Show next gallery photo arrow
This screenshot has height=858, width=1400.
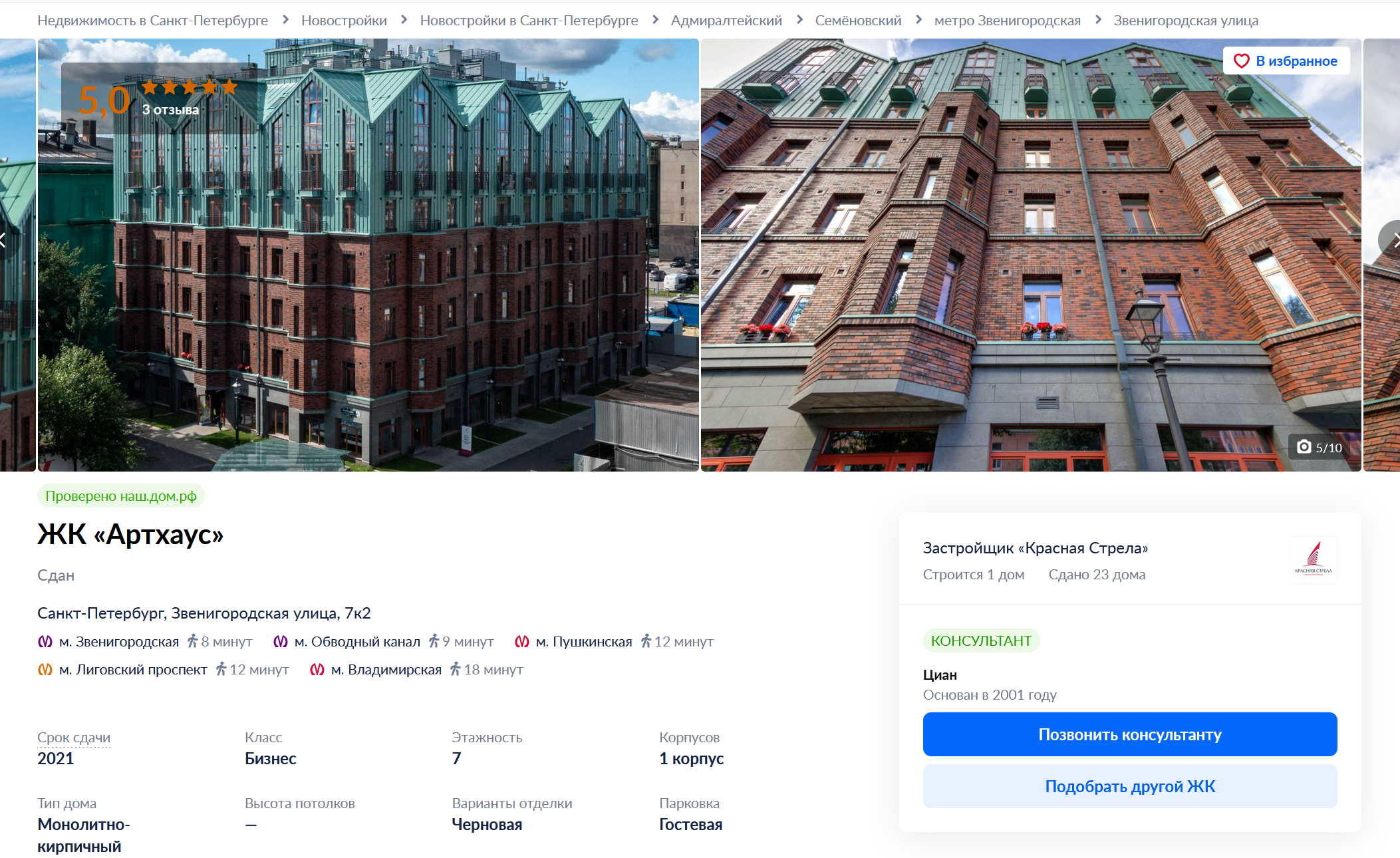pos(1391,239)
